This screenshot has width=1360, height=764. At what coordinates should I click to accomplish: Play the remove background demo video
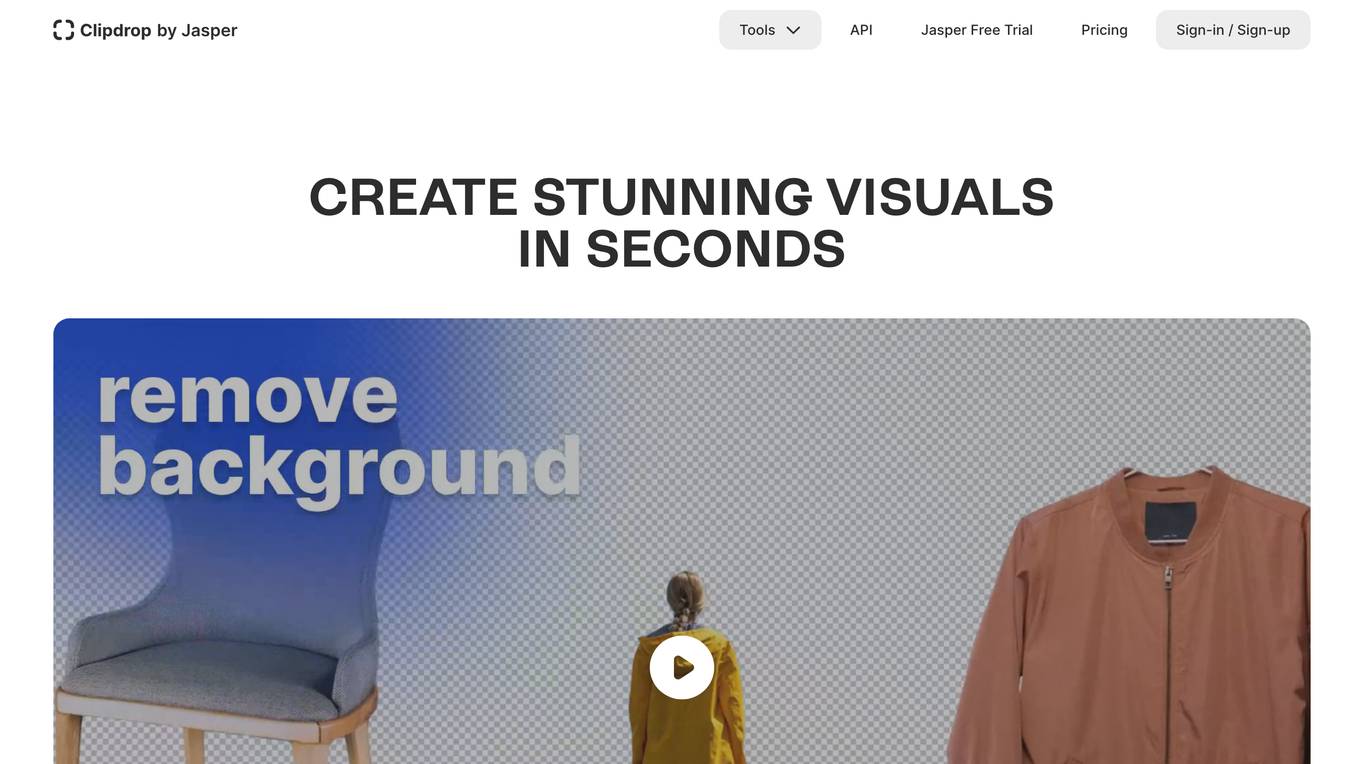tap(682, 667)
